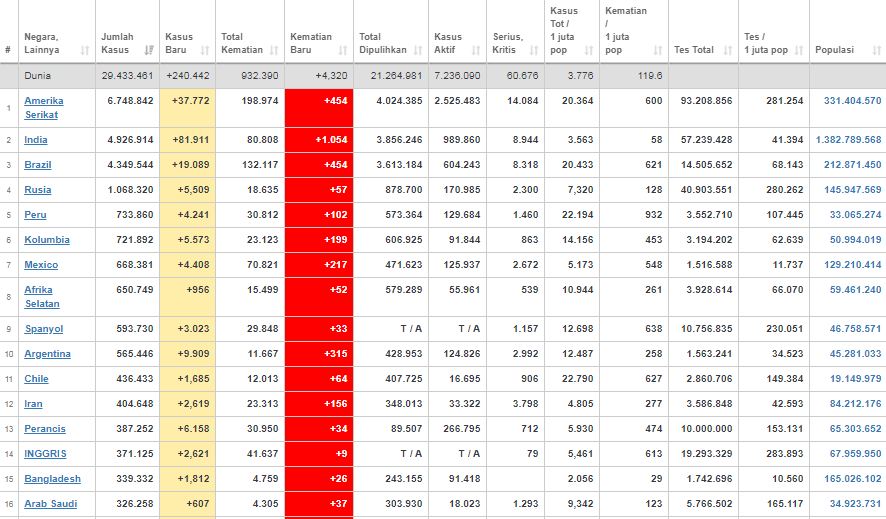Image resolution: width=886 pixels, height=519 pixels.
Task: Follow the Mexico link
Action: point(41,264)
